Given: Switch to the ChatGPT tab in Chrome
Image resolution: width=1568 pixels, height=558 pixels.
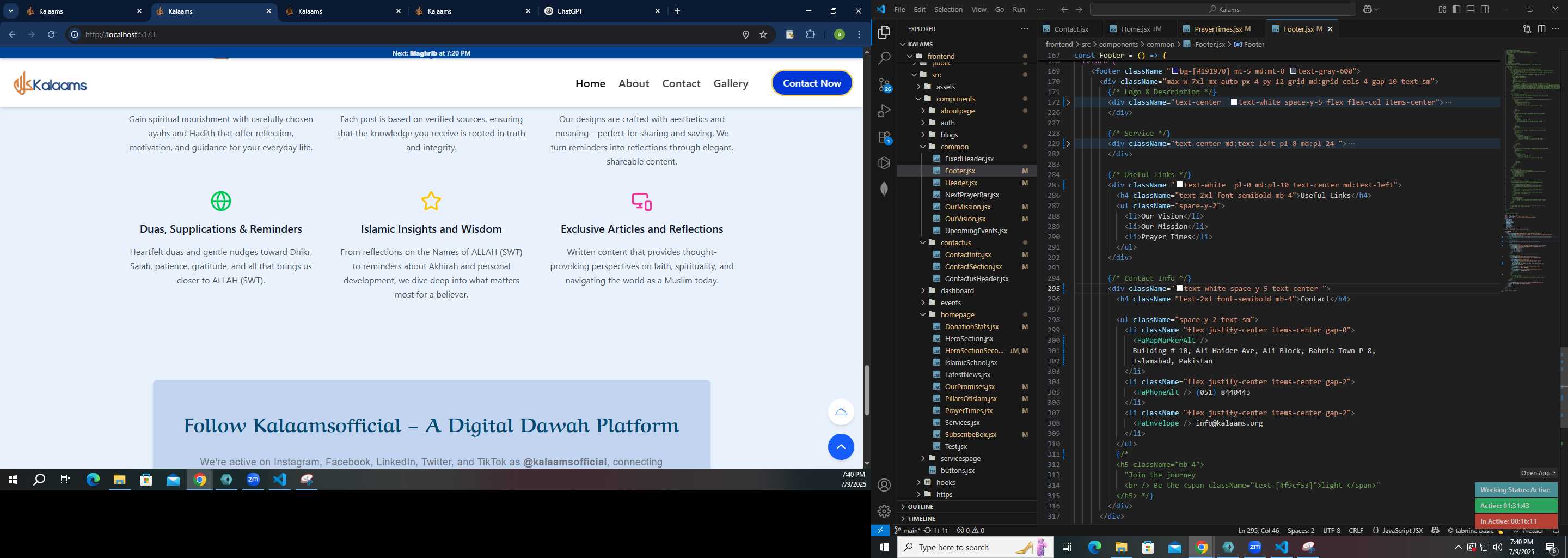Looking at the screenshot, I should tap(603, 11).
